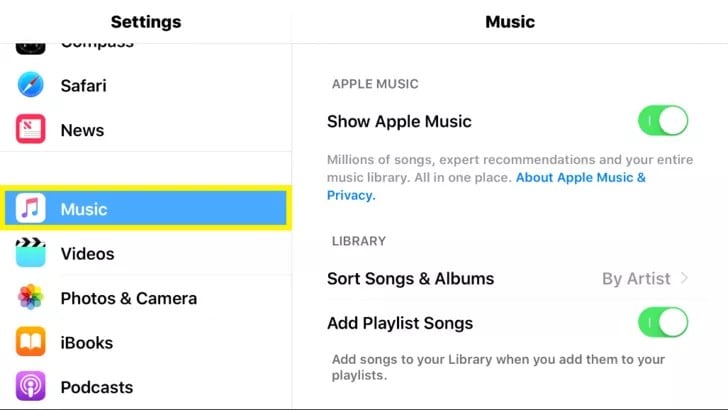
Task: Tap the partially hidden Compass icon
Action: click(31, 46)
